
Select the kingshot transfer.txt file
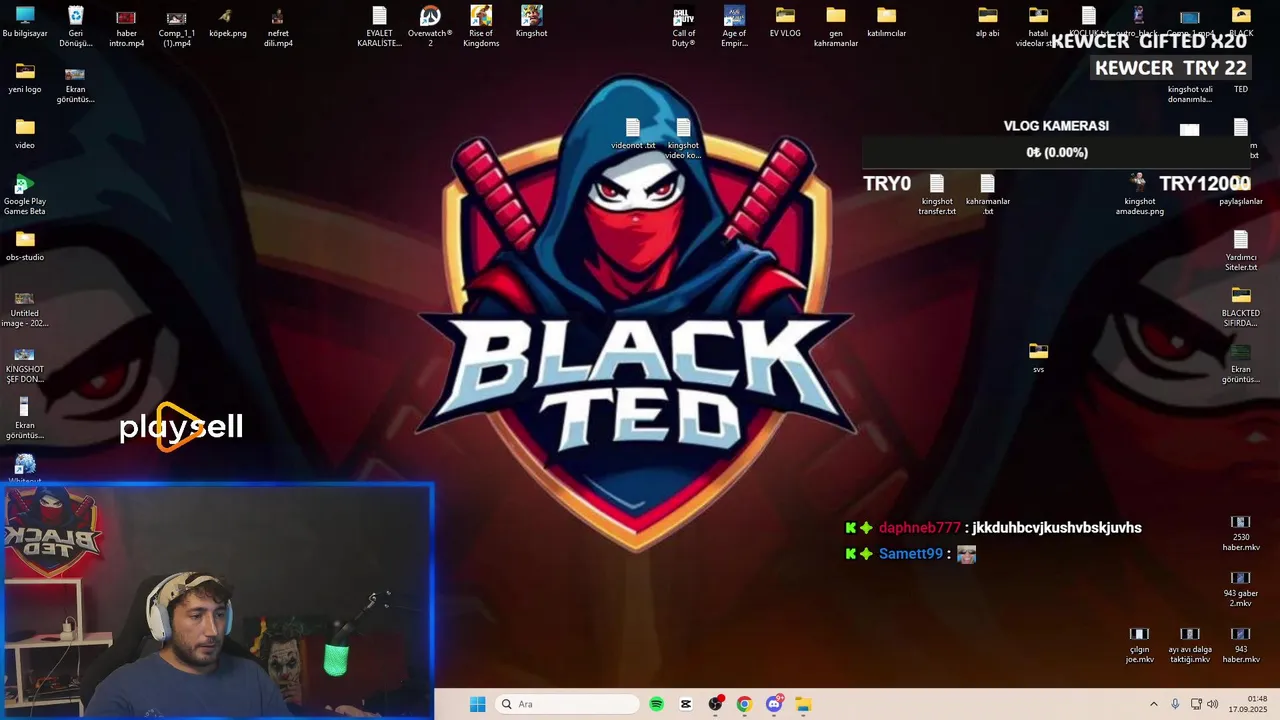tap(937, 194)
